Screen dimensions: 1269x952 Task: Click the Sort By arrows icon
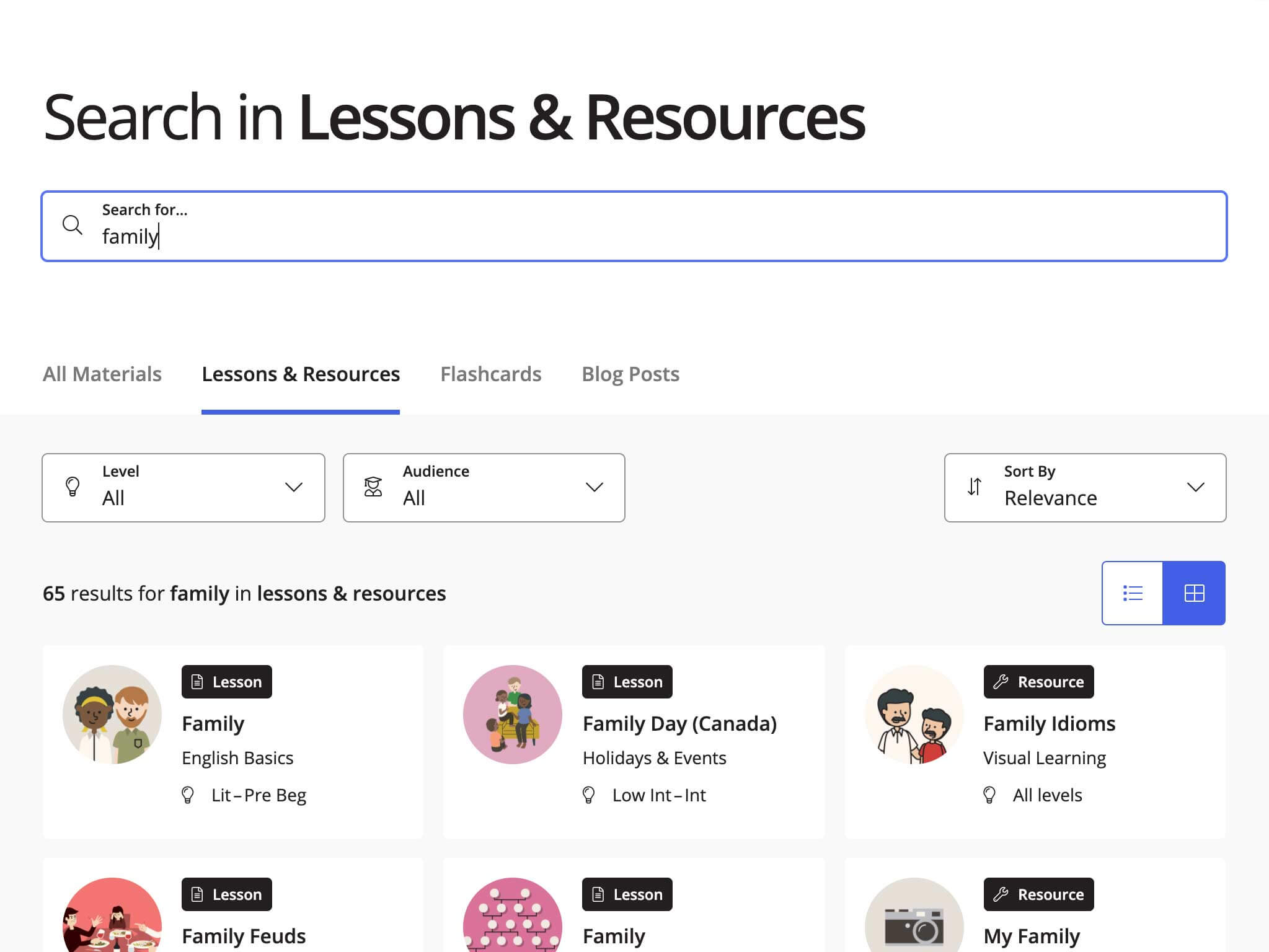tap(975, 487)
